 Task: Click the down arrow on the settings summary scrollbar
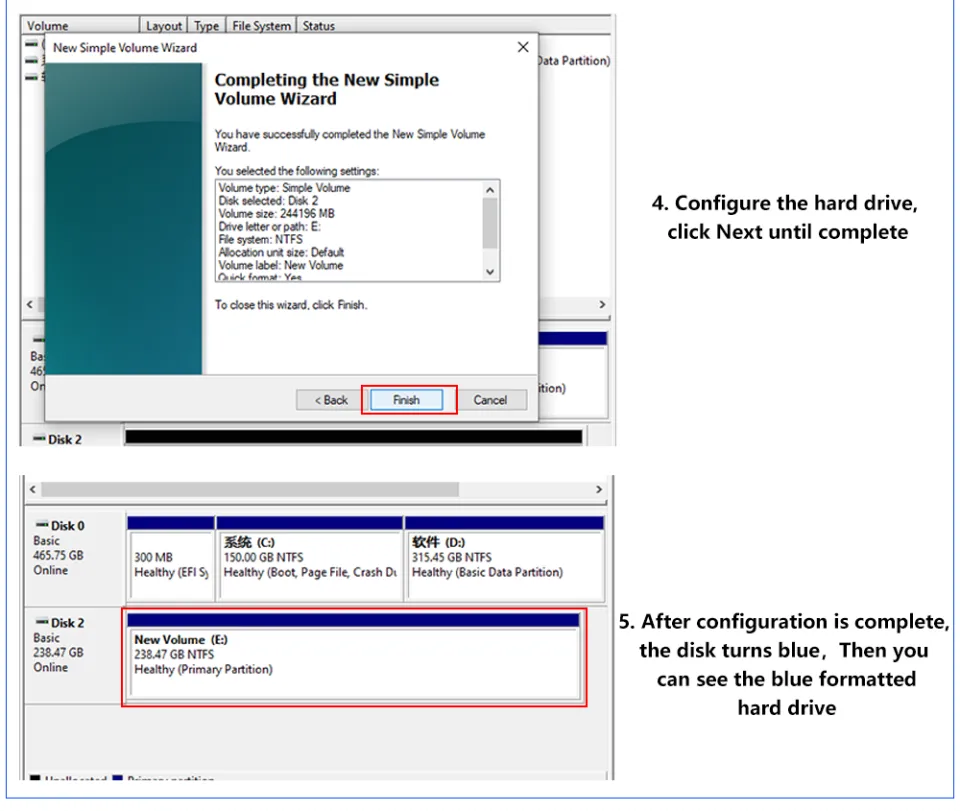490,271
